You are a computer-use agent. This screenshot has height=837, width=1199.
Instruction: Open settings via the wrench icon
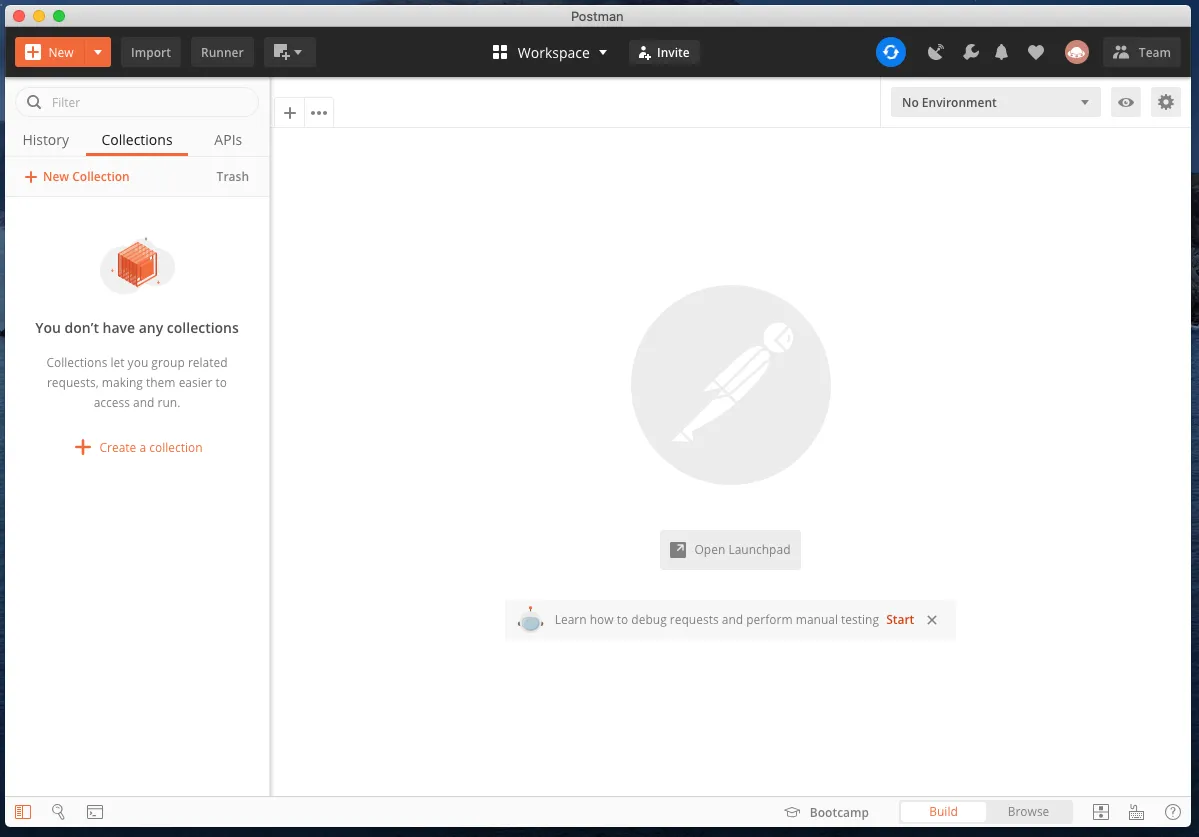click(970, 52)
